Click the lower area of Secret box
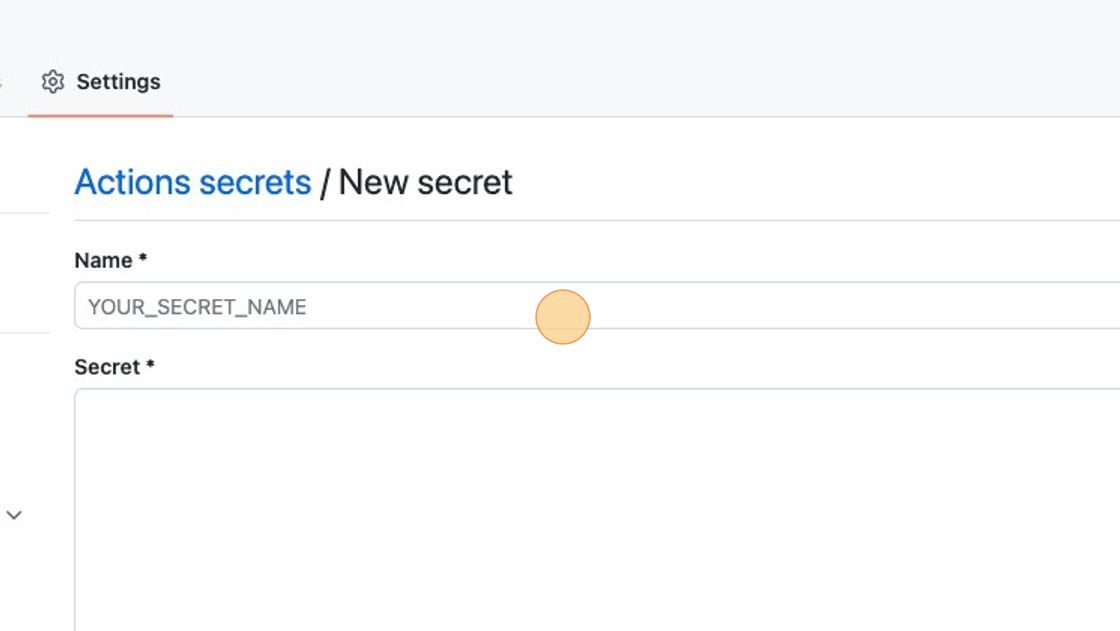This screenshot has height=631, width=1120. pyautogui.click(x=597, y=586)
